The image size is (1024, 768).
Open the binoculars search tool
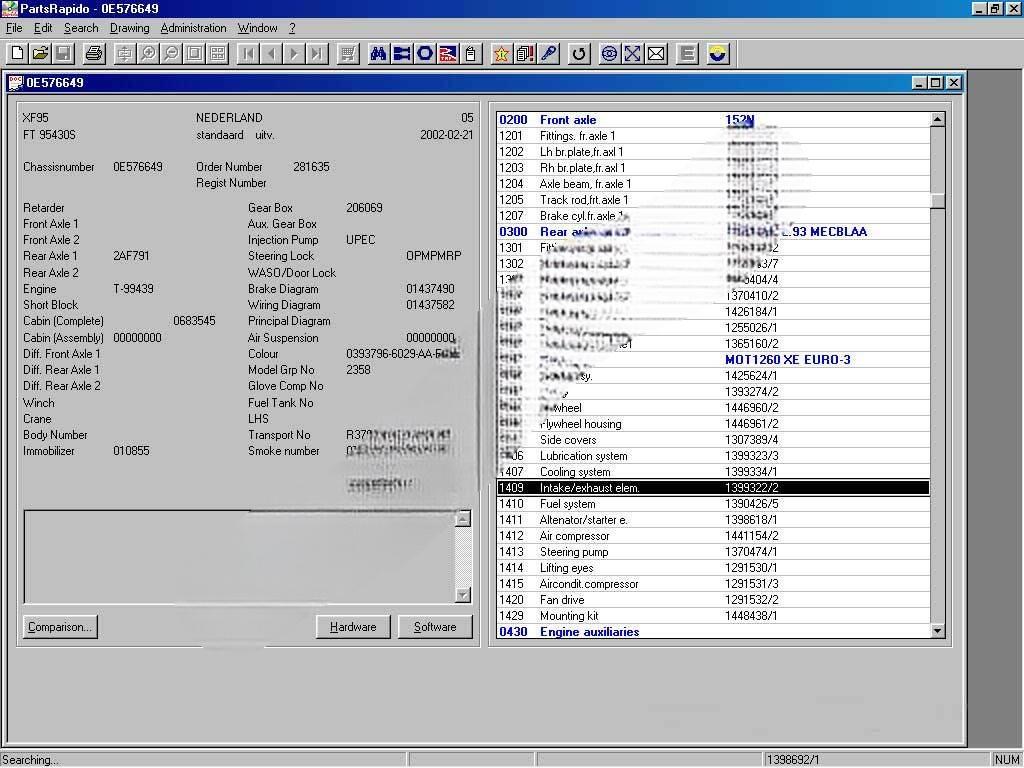[377, 53]
